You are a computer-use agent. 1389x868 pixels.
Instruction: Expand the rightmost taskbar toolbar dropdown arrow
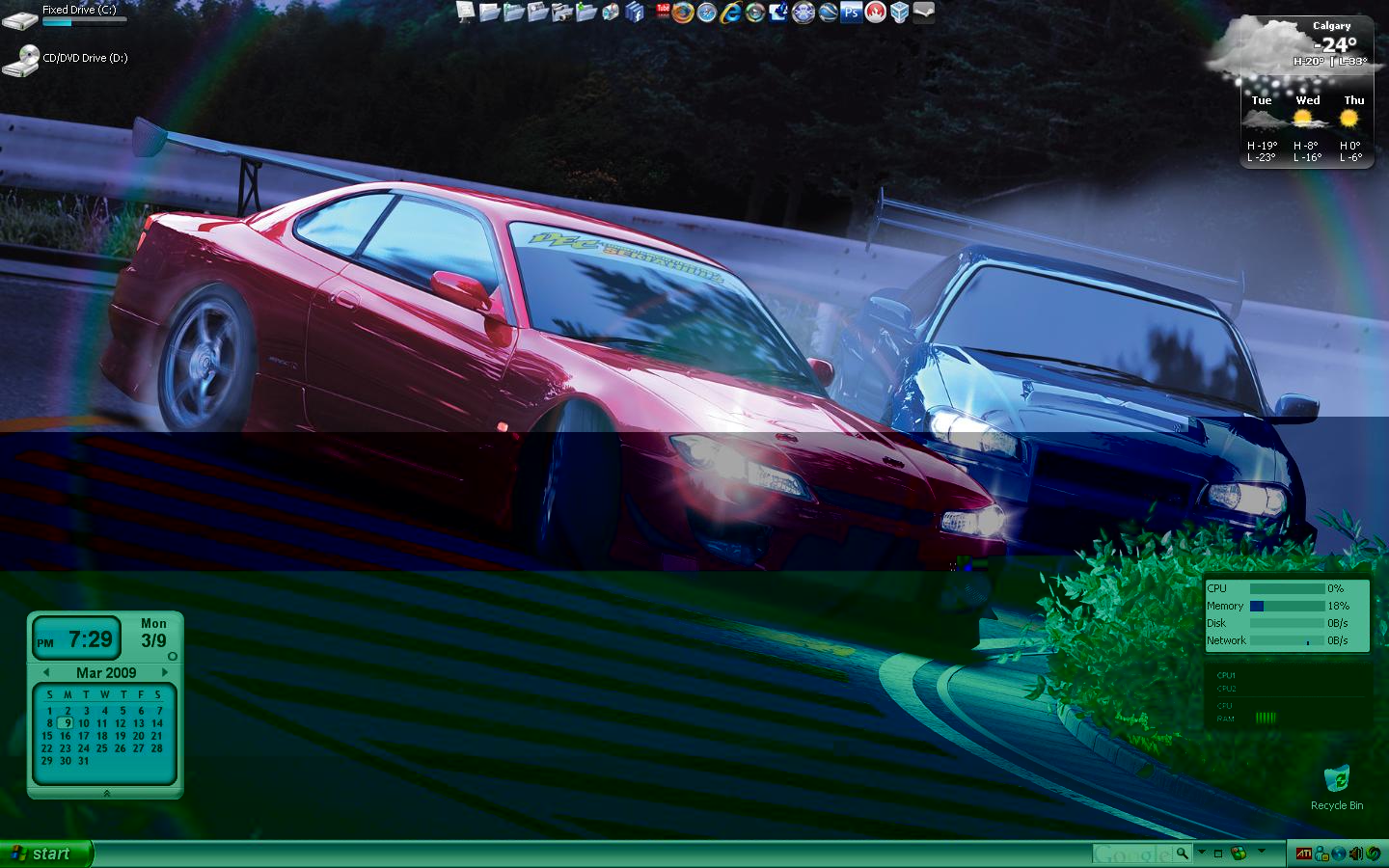[x=1262, y=853]
